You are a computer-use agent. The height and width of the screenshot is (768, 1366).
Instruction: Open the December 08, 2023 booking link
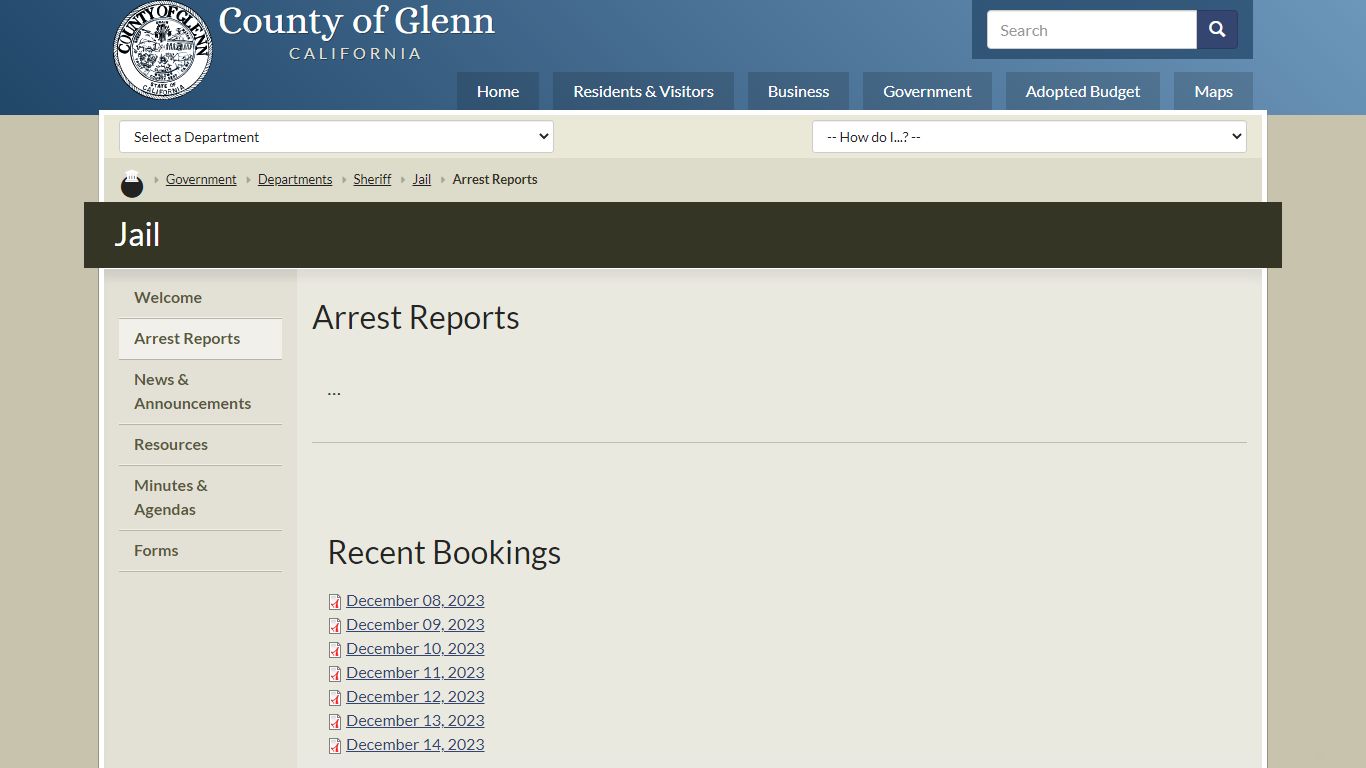[415, 600]
